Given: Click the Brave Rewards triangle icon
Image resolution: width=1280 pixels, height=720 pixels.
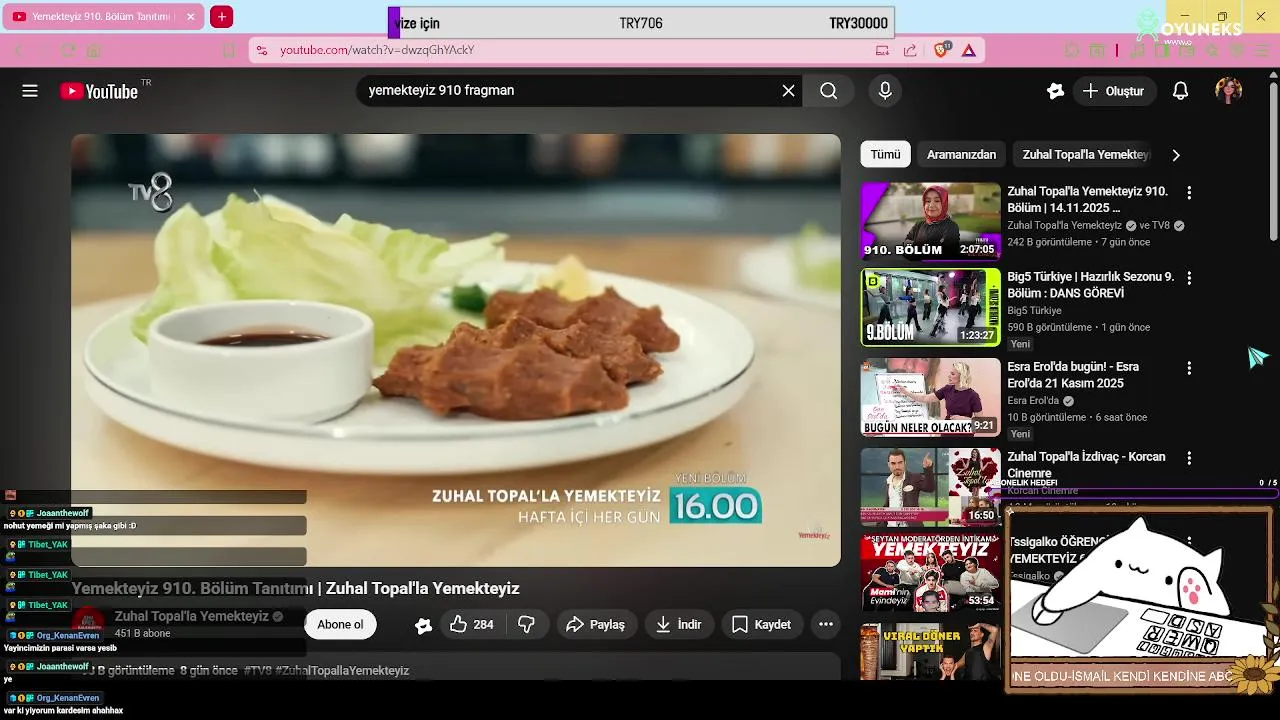Looking at the screenshot, I should click(969, 50).
